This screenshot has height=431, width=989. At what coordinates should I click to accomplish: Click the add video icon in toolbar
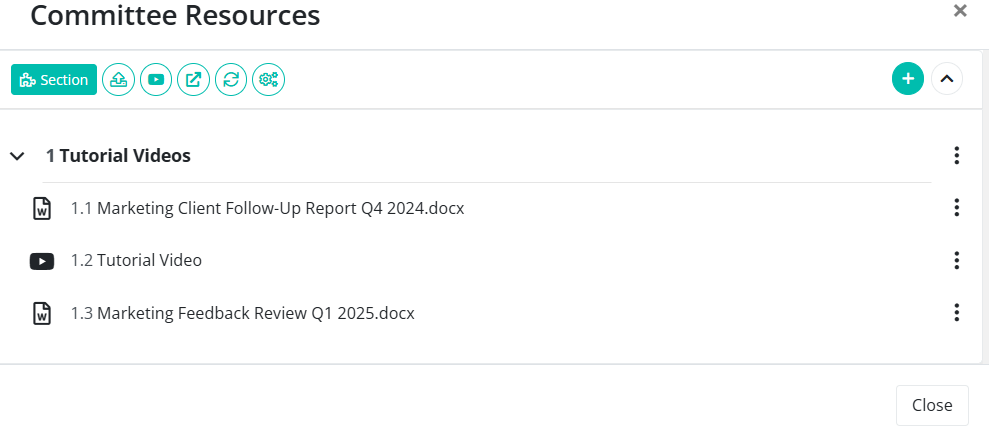(x=156, y=80)
